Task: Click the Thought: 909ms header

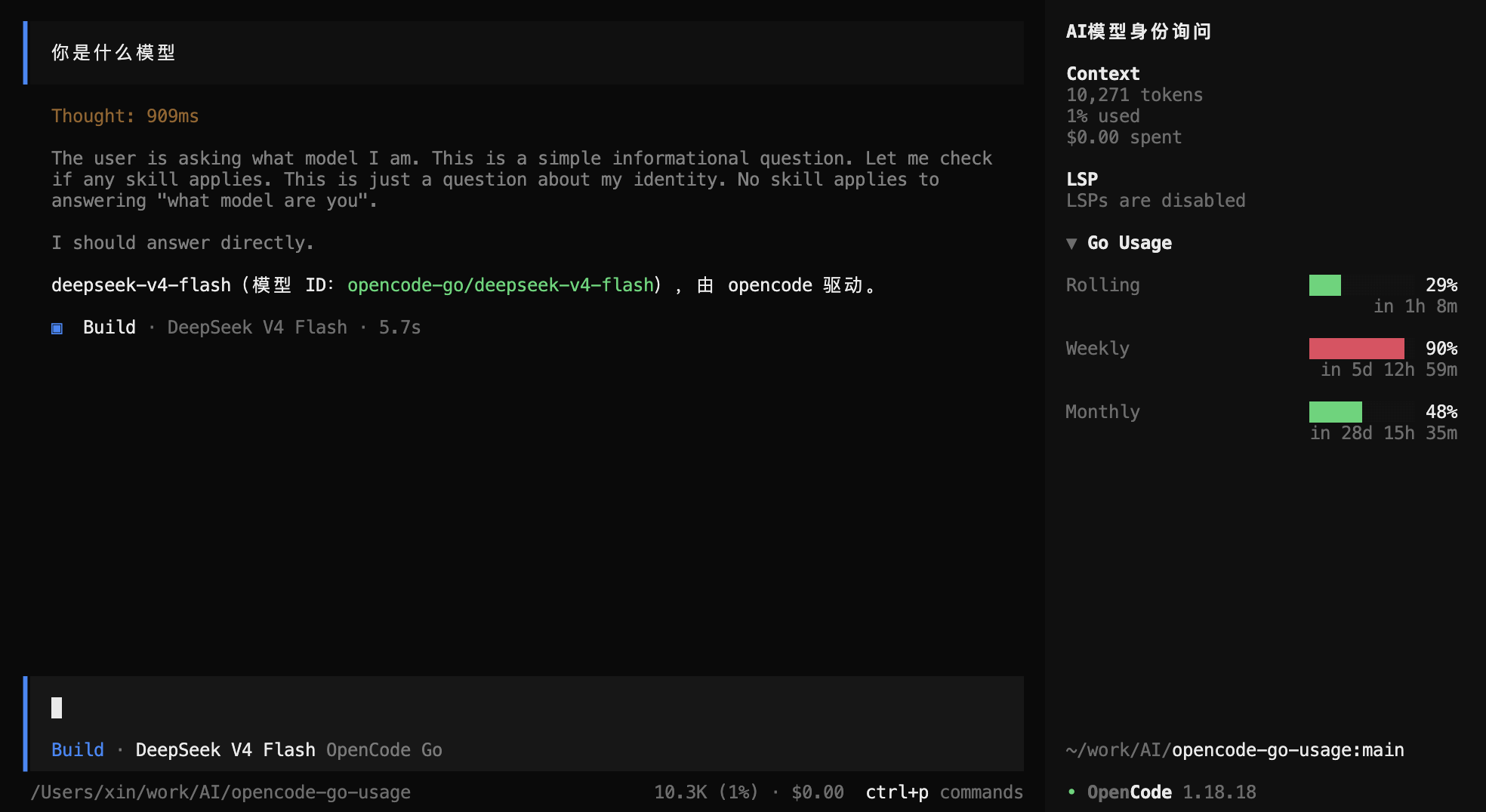Action: coord(125,116)
